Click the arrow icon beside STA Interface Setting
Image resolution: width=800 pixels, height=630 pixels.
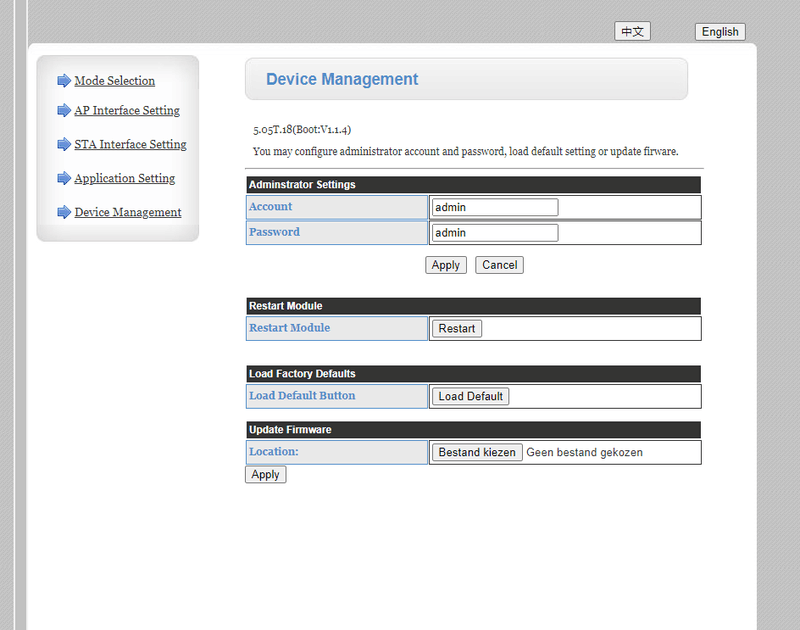[x=64, y=145]
